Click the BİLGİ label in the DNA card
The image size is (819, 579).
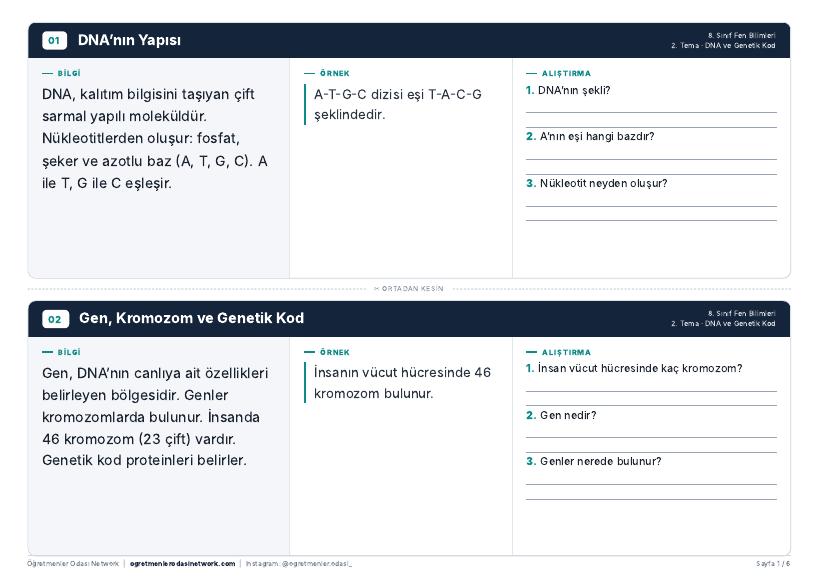pyautogui.click(x=69, y=74)
